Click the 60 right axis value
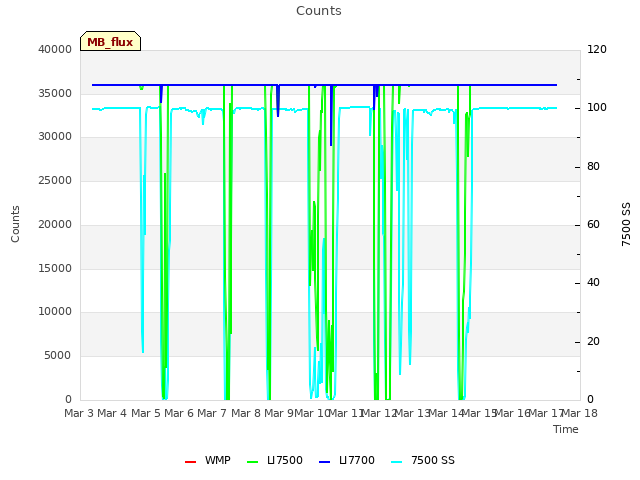The image size is (640, 480). [x=593, y=224]
